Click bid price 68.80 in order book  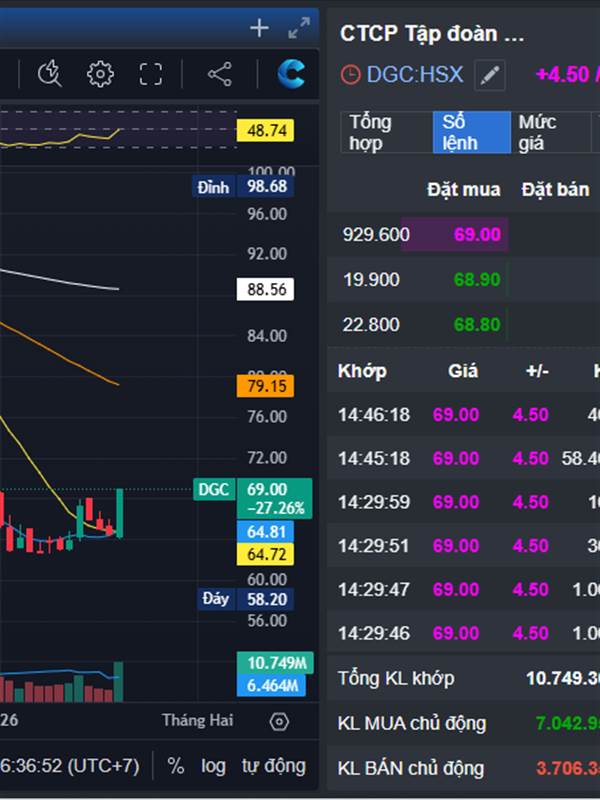(x=477, y=324)
